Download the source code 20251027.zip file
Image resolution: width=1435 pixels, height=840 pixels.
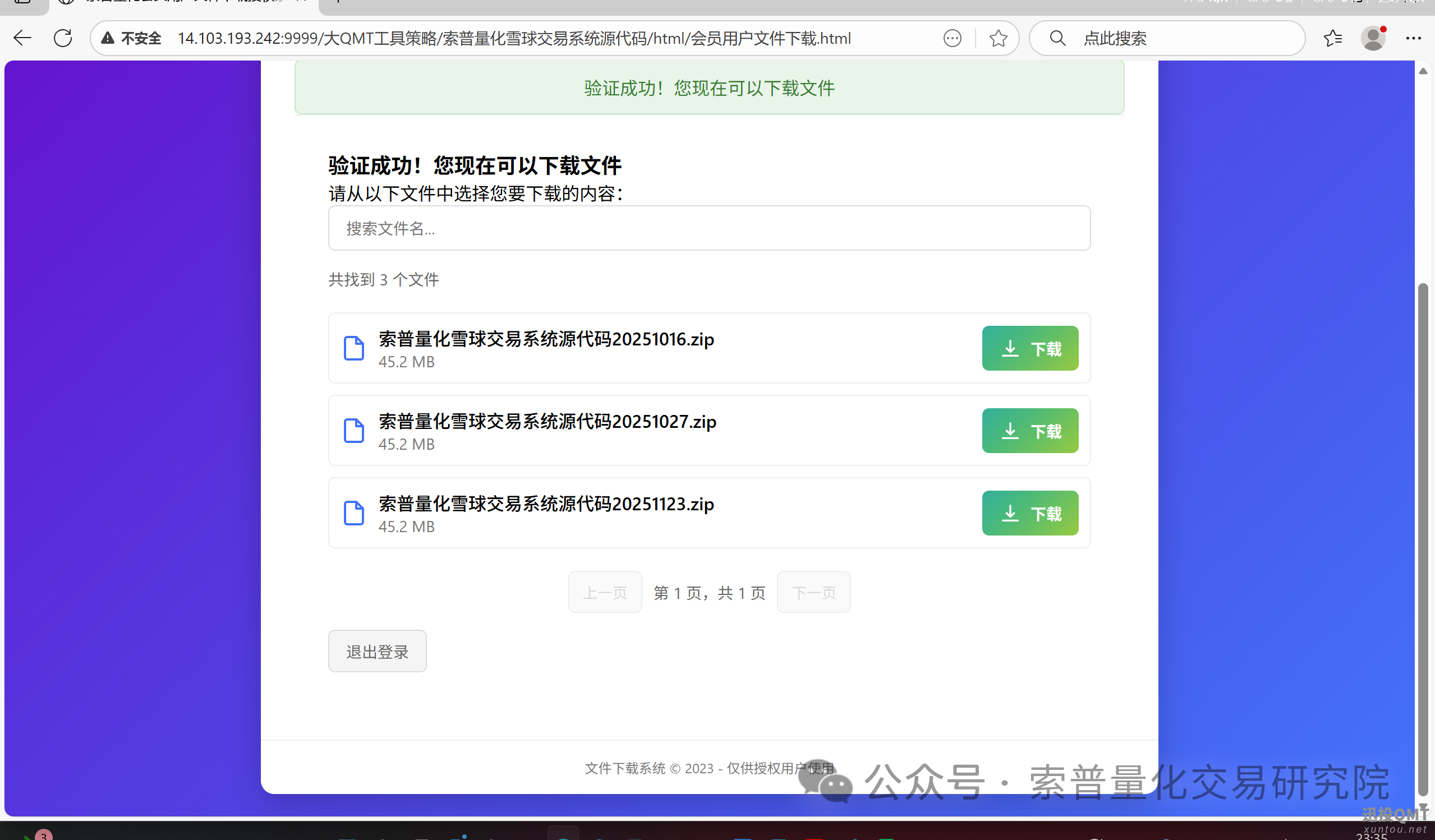pos(1029,430)
